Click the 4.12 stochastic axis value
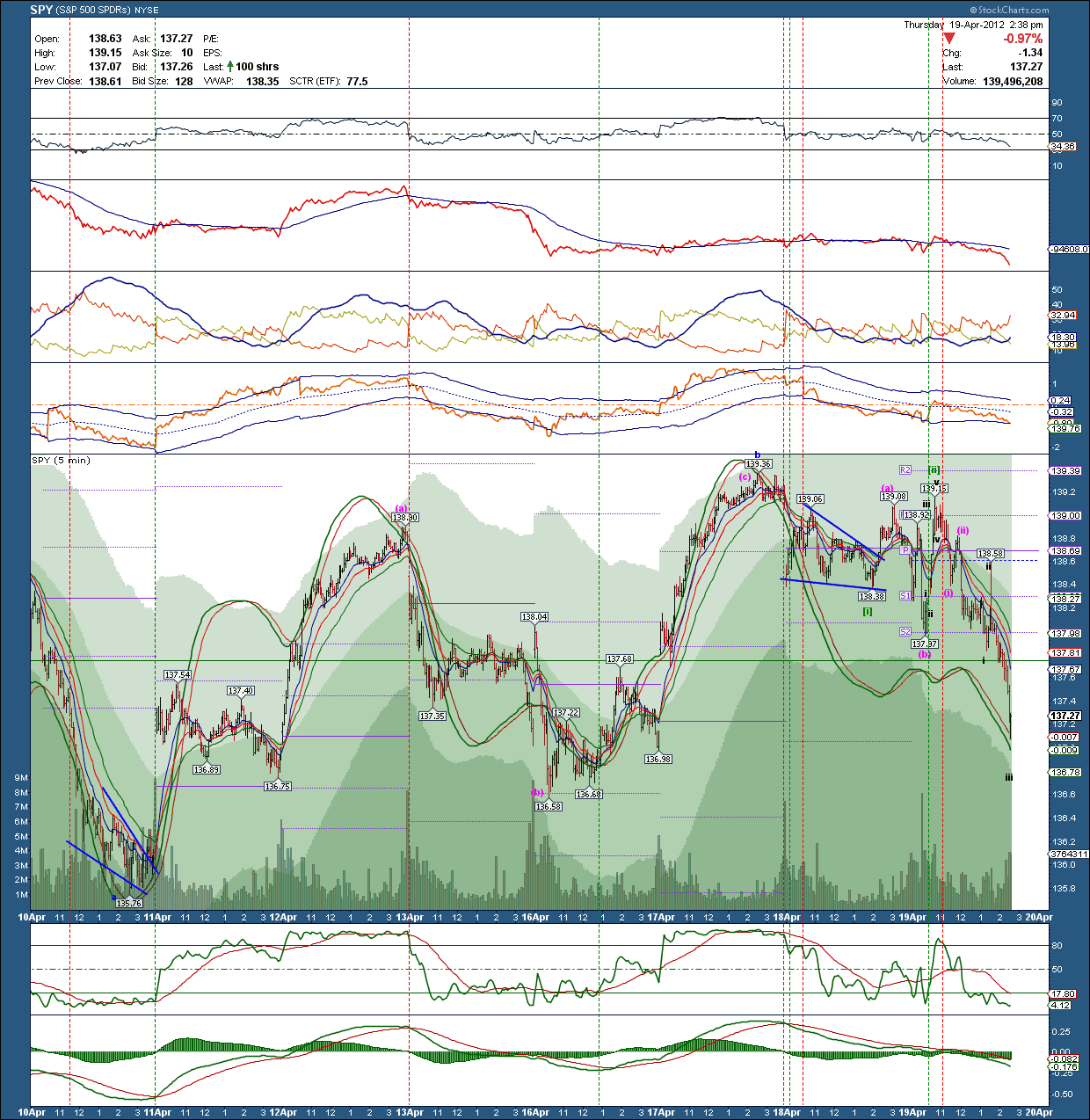Viewport: 1090px width, 1120px height. [x=1061, y=1005]
